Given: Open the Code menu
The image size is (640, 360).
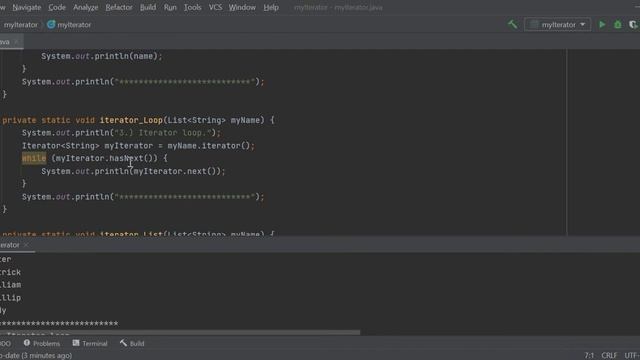Looking at the screenshot, I should (57, 7).
